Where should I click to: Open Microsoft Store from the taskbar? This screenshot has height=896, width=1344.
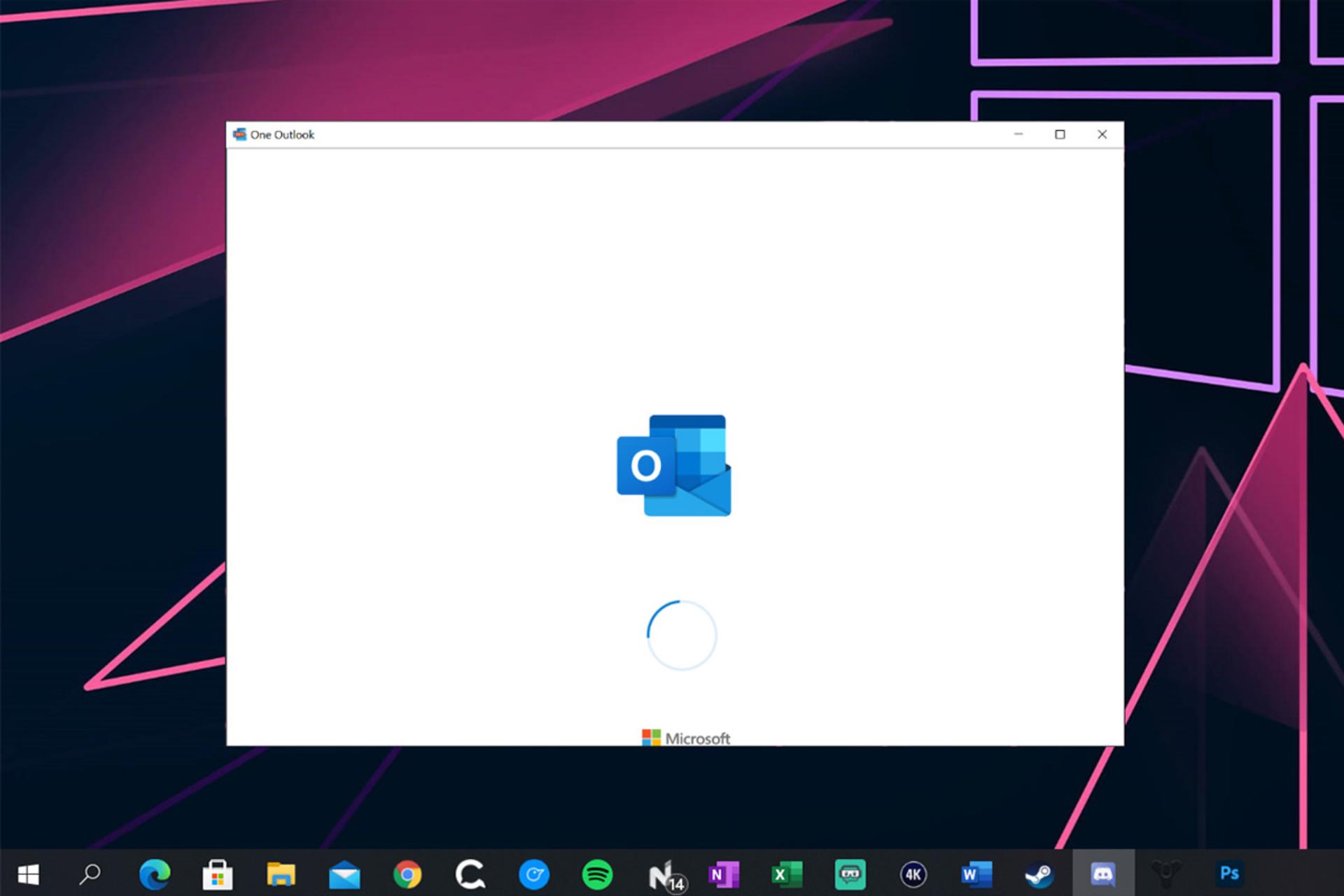pos(217,874)
